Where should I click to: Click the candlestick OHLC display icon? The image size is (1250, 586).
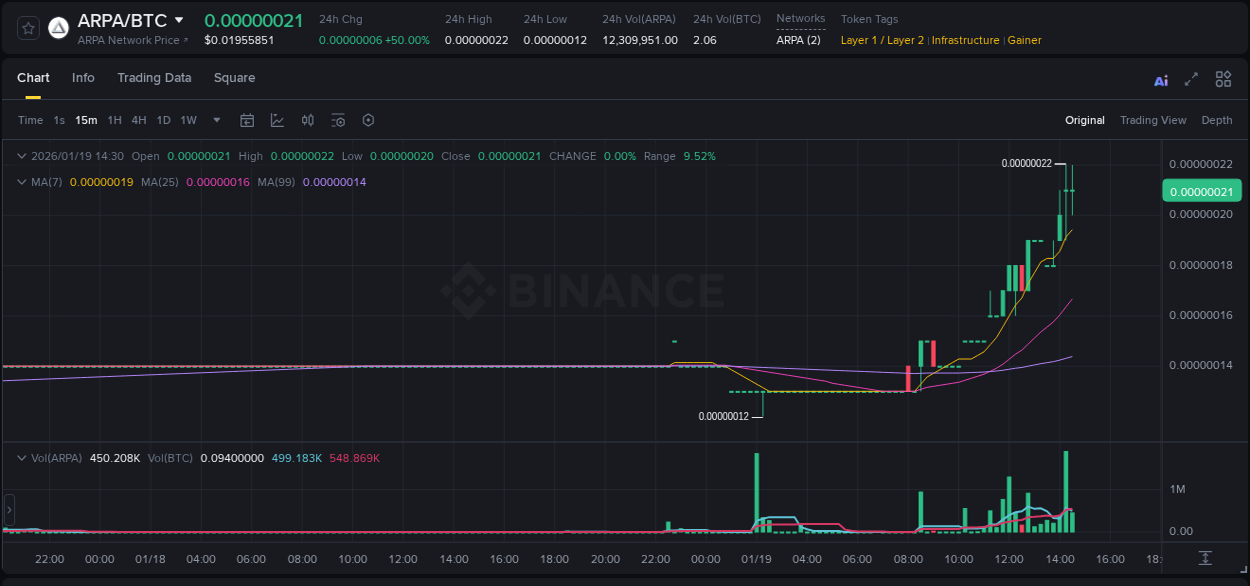click(x=307, y=120)
